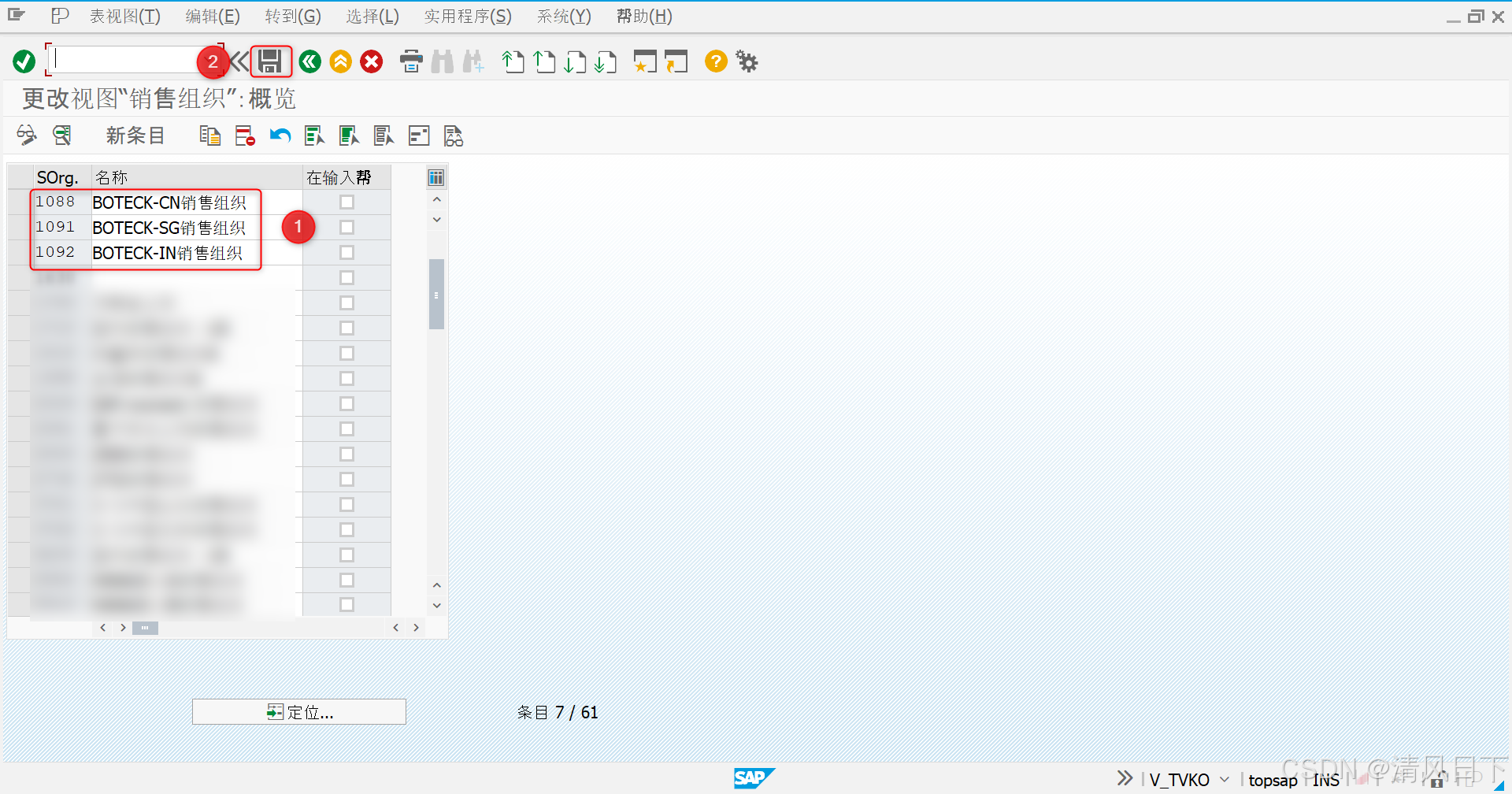Click the green Enter checkmark icon

24,61
